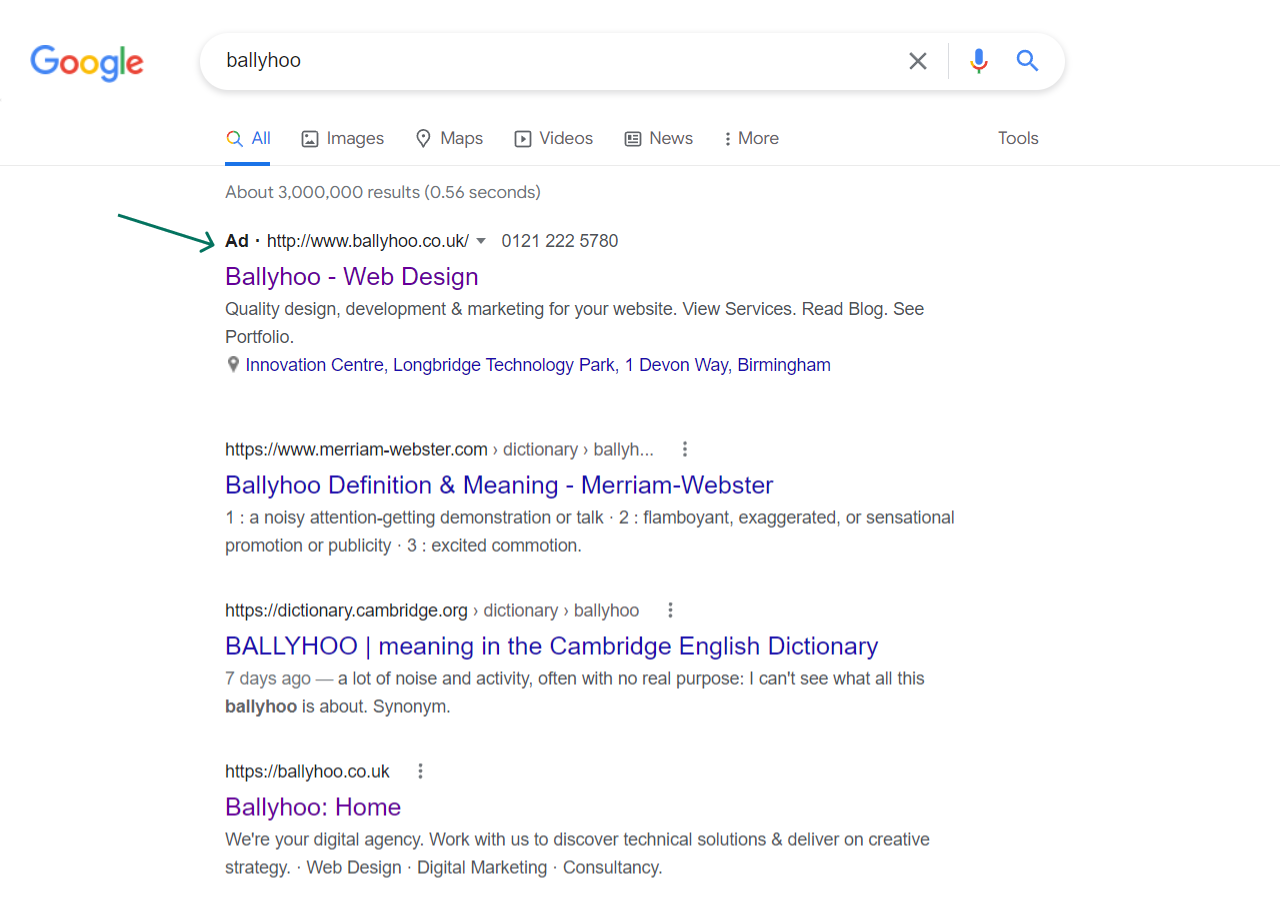Click the ad phone number 0121 222 5780
Viewport: 1280px width, 906px height.
560,241
